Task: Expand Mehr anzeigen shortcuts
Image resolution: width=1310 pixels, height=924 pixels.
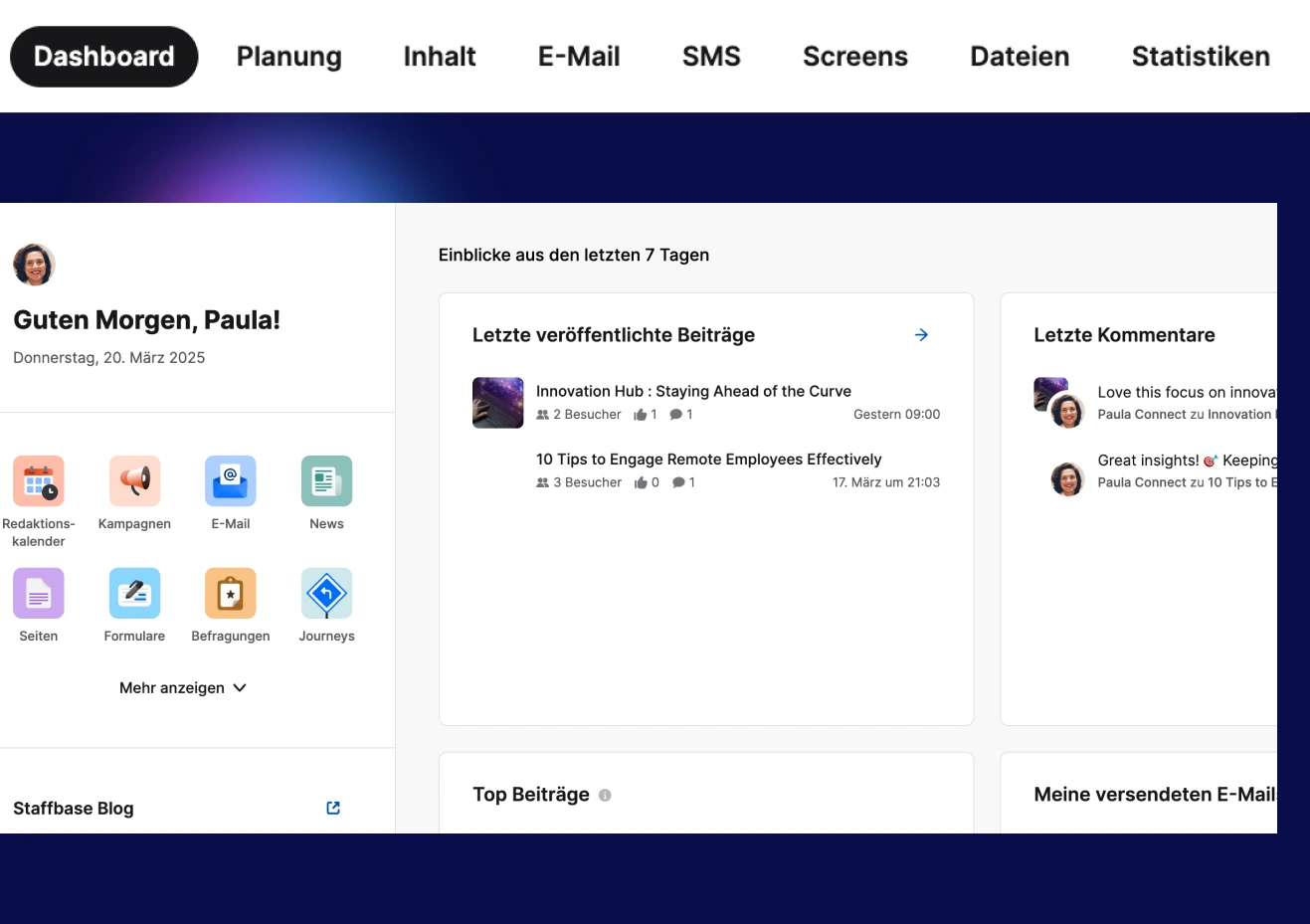Action: (x=183, y=687)
